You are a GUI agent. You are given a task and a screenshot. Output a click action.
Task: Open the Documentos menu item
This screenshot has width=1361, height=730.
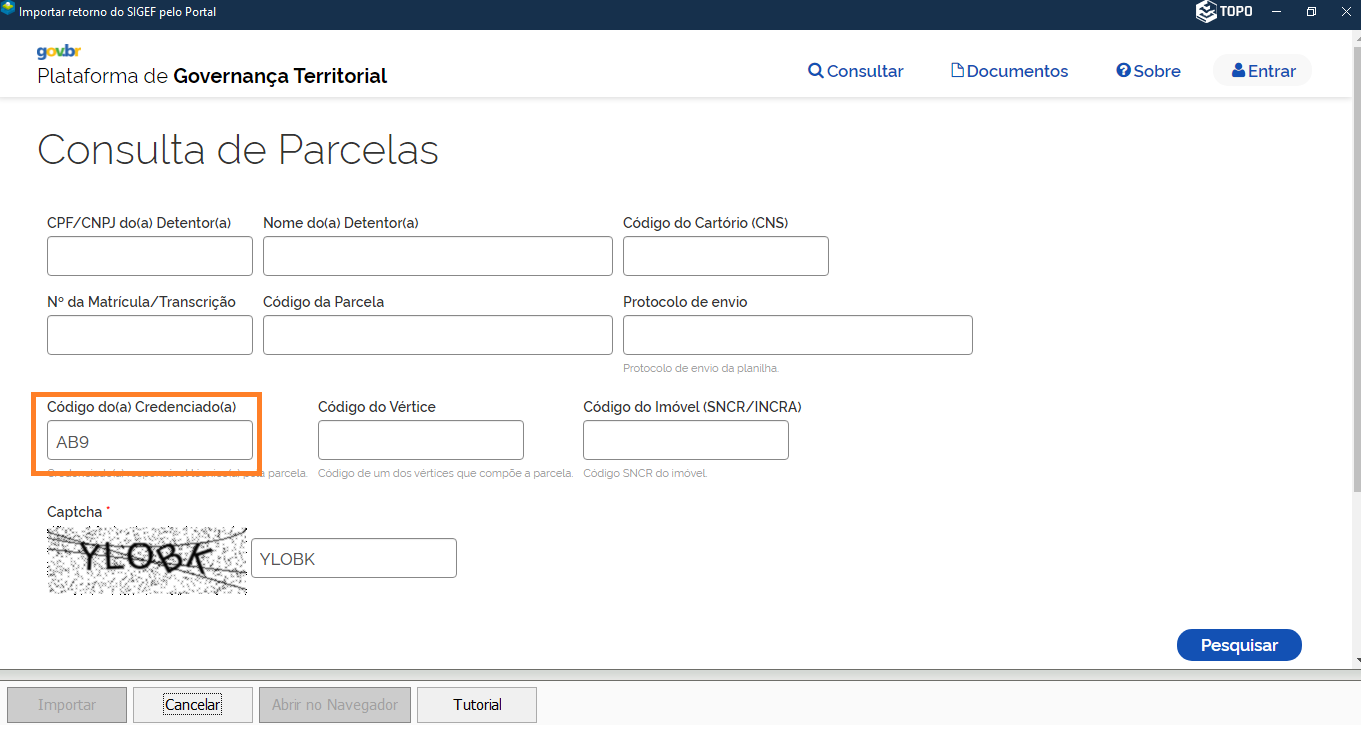tap(1009, 71)
